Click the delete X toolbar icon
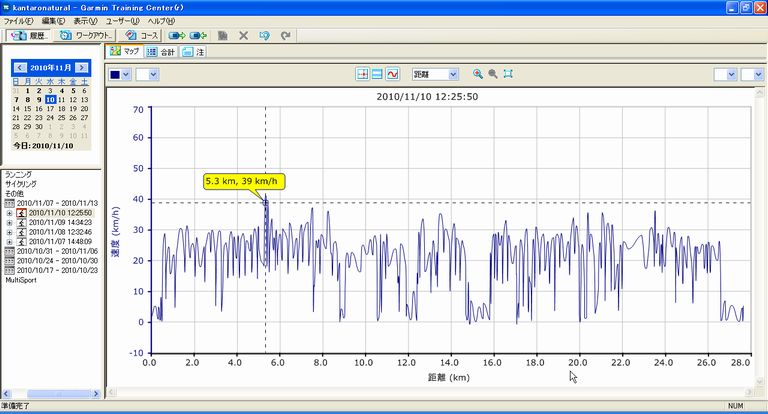The width and height of the screenshot is (768, 414). 243,35
